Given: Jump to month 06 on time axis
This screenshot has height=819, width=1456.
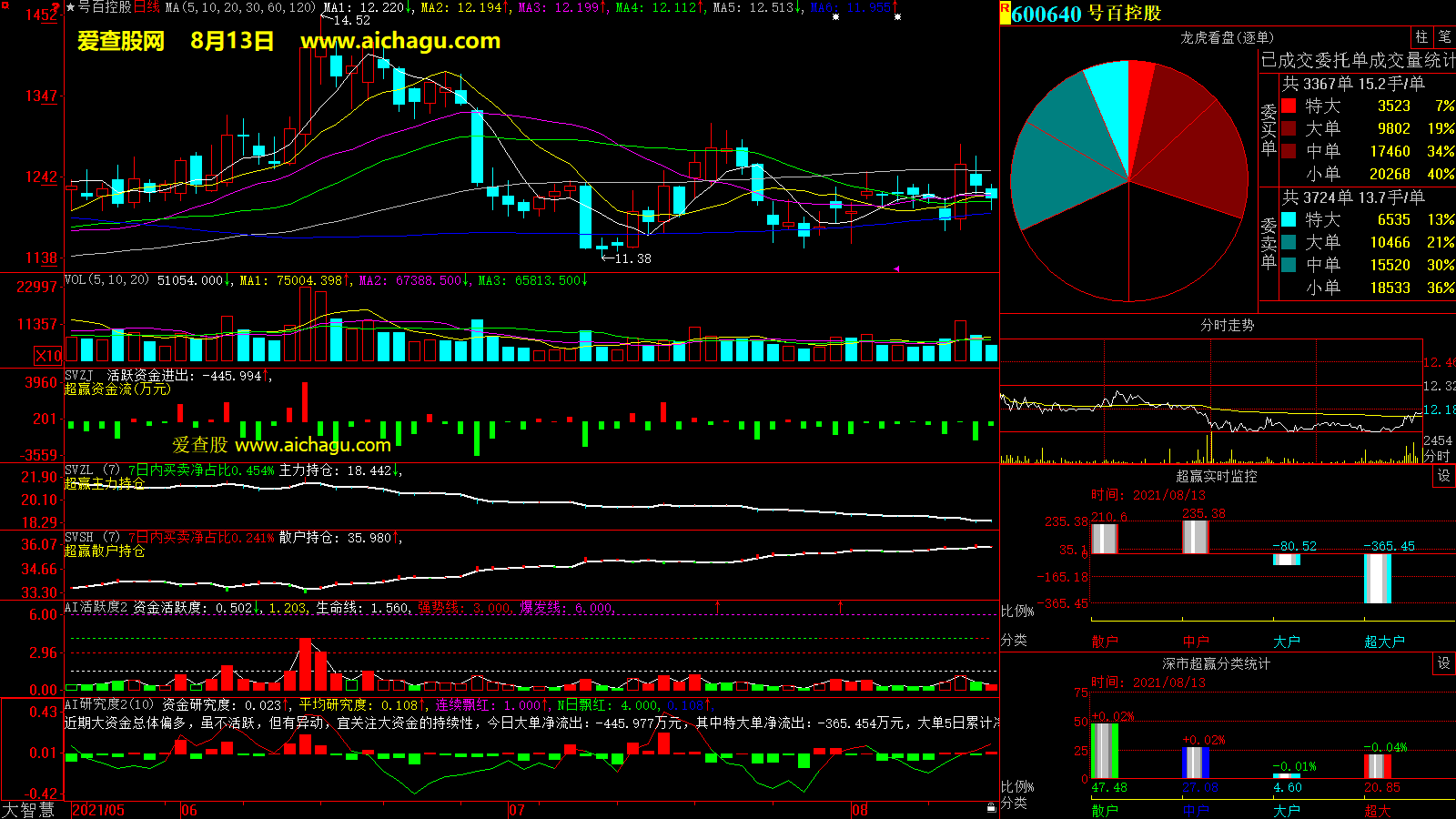Looking at the screenshot, I should click(189, 810).
